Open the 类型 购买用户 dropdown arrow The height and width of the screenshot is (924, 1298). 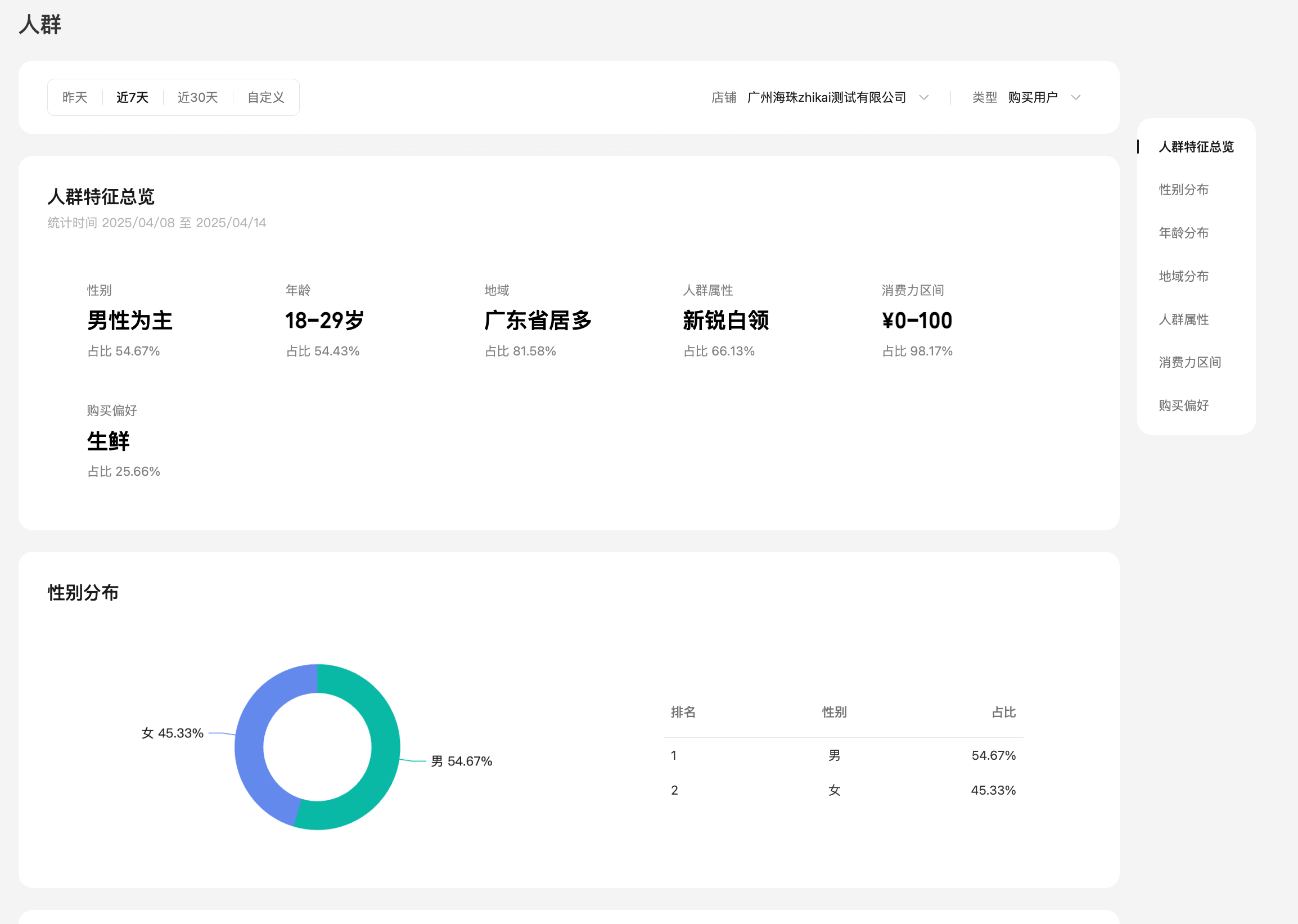tap(1075, 97)
